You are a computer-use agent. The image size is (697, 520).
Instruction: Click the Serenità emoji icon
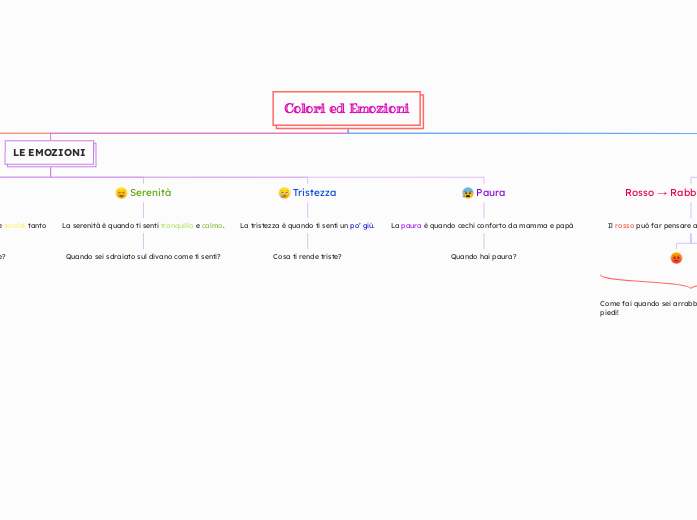(121, 193)
